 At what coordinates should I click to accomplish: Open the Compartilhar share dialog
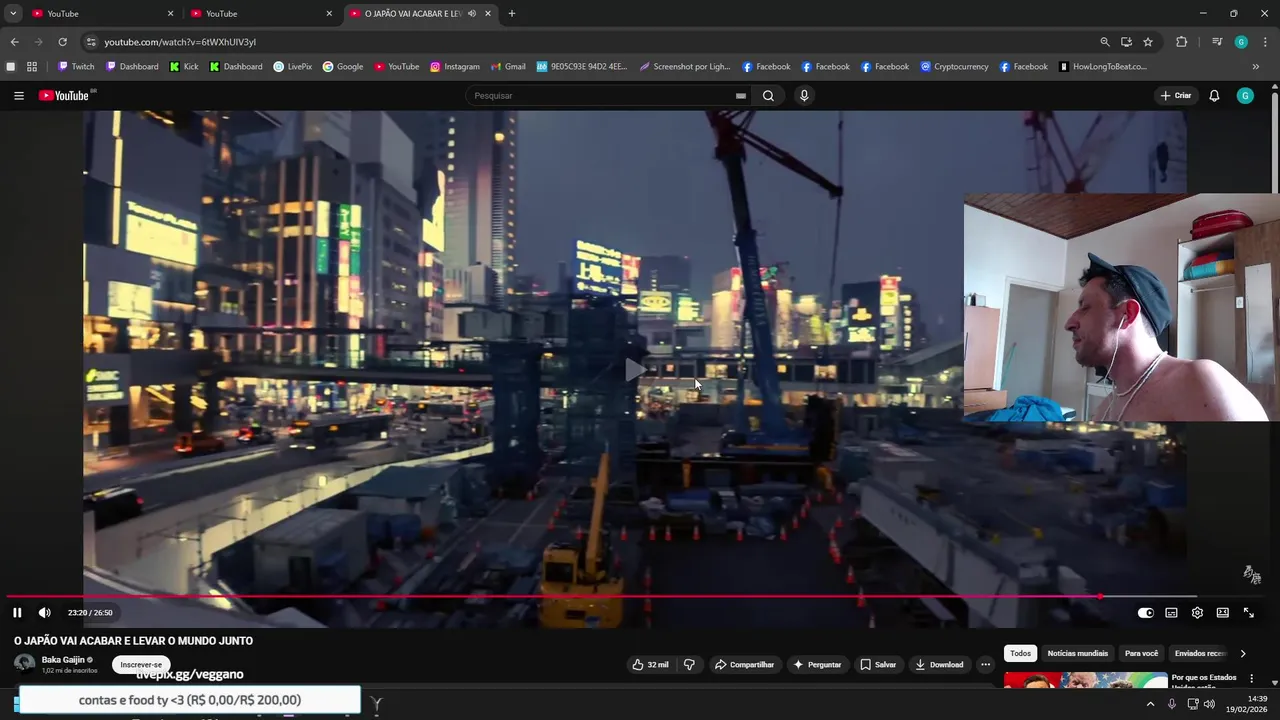tap(744, 664)
